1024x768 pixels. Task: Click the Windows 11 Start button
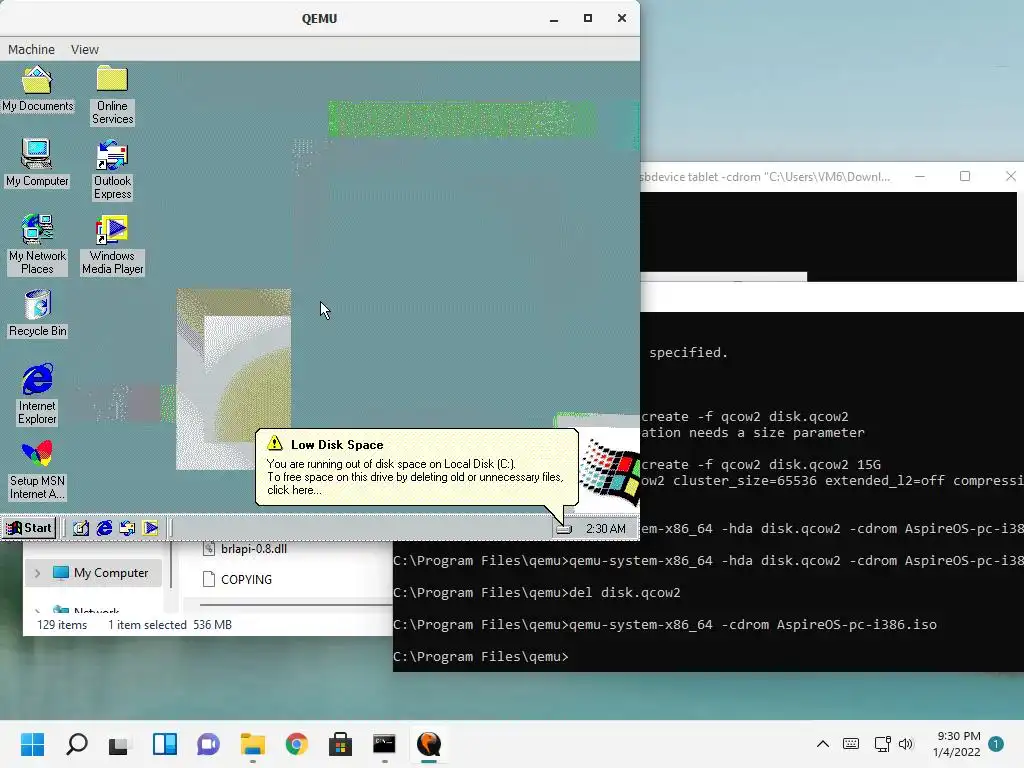32,744
